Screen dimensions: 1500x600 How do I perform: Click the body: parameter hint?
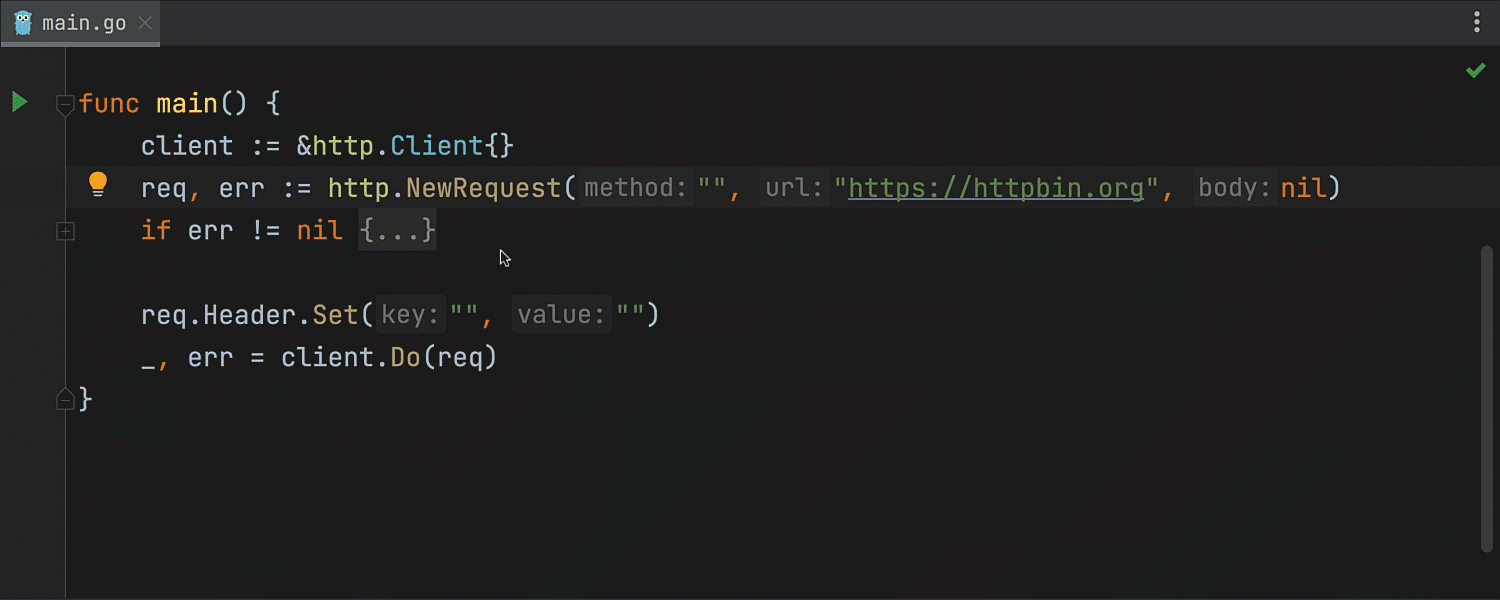(1235, 188)
